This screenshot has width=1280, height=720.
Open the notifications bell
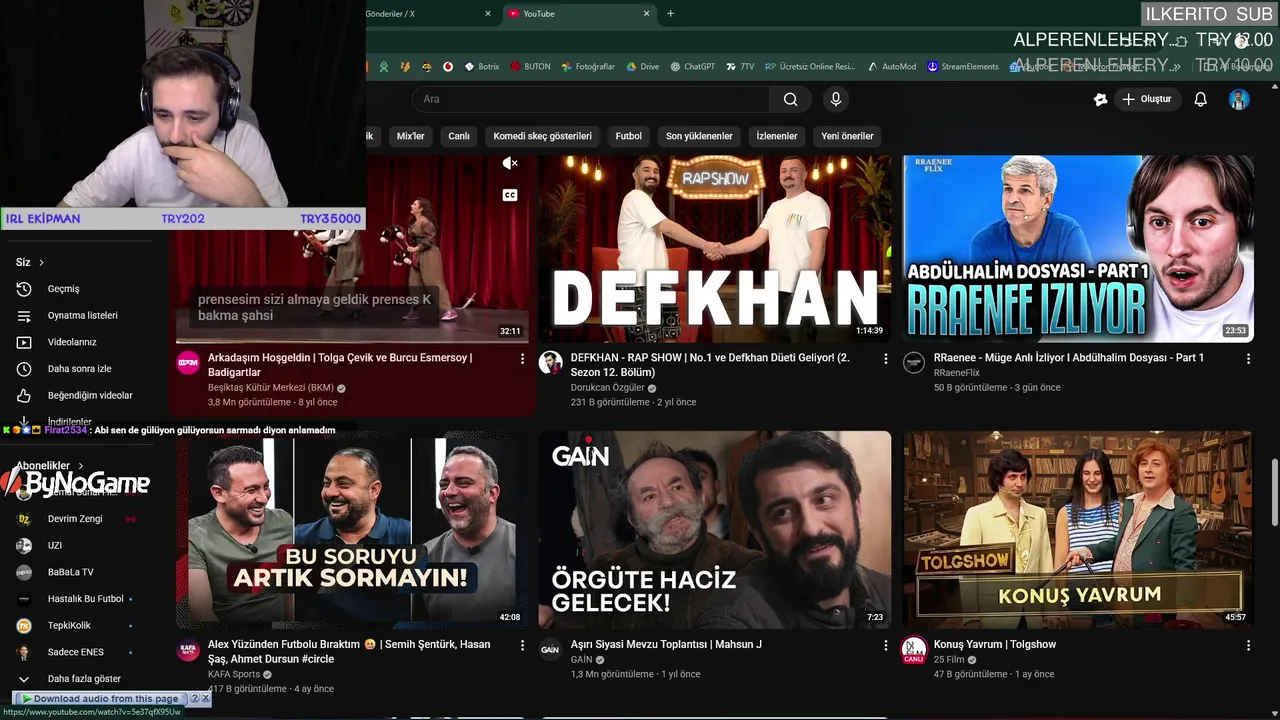coord(1200,99)
